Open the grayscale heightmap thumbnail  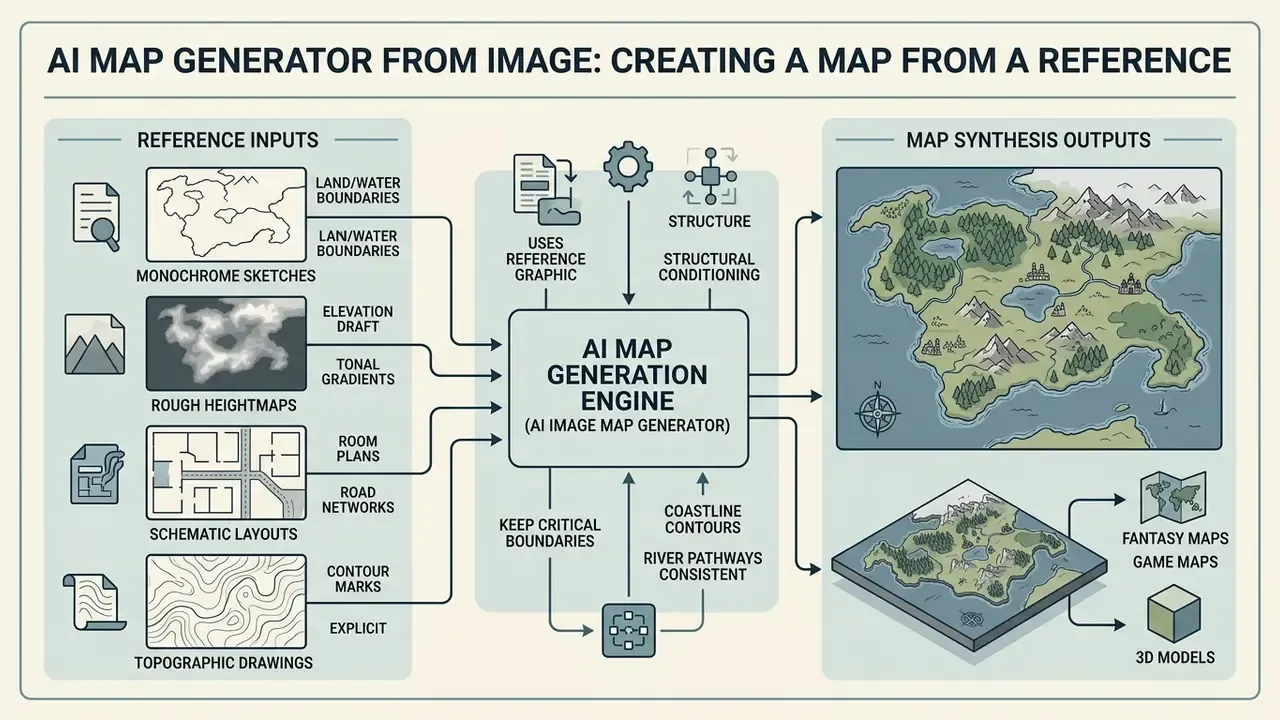click(226, 343)
